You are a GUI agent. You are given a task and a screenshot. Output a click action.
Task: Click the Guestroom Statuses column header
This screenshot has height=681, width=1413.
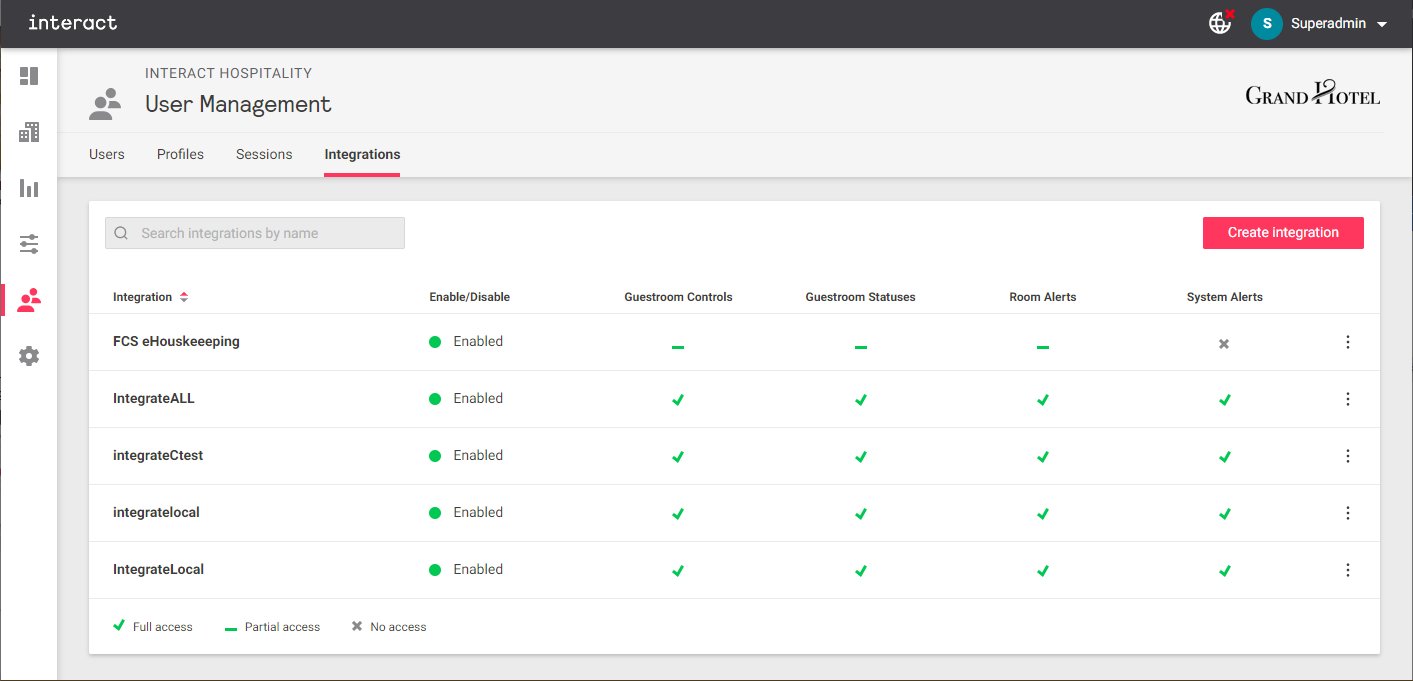click(x=860, y=297)
